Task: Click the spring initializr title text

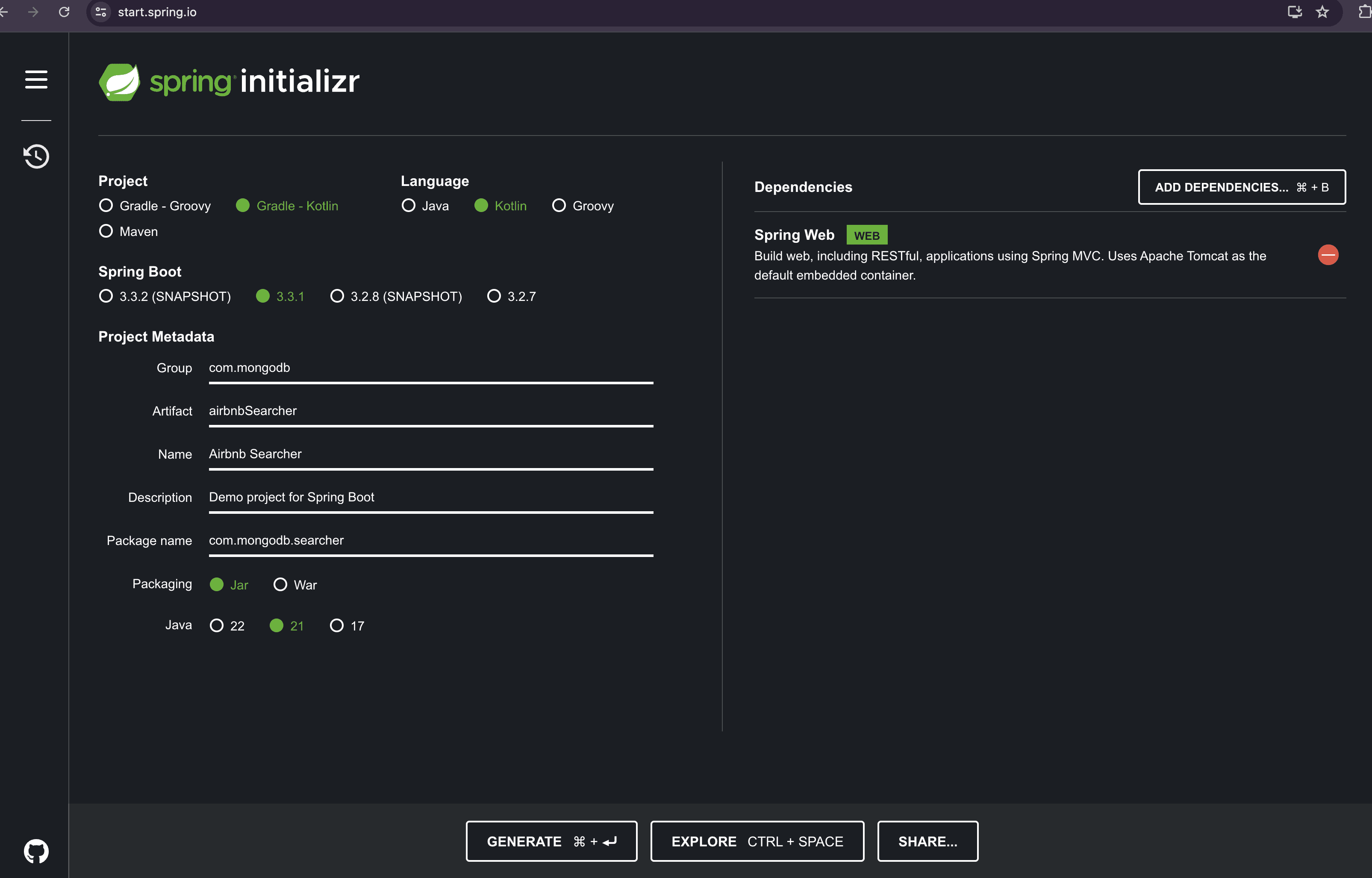Action: (x=254, y=82)
